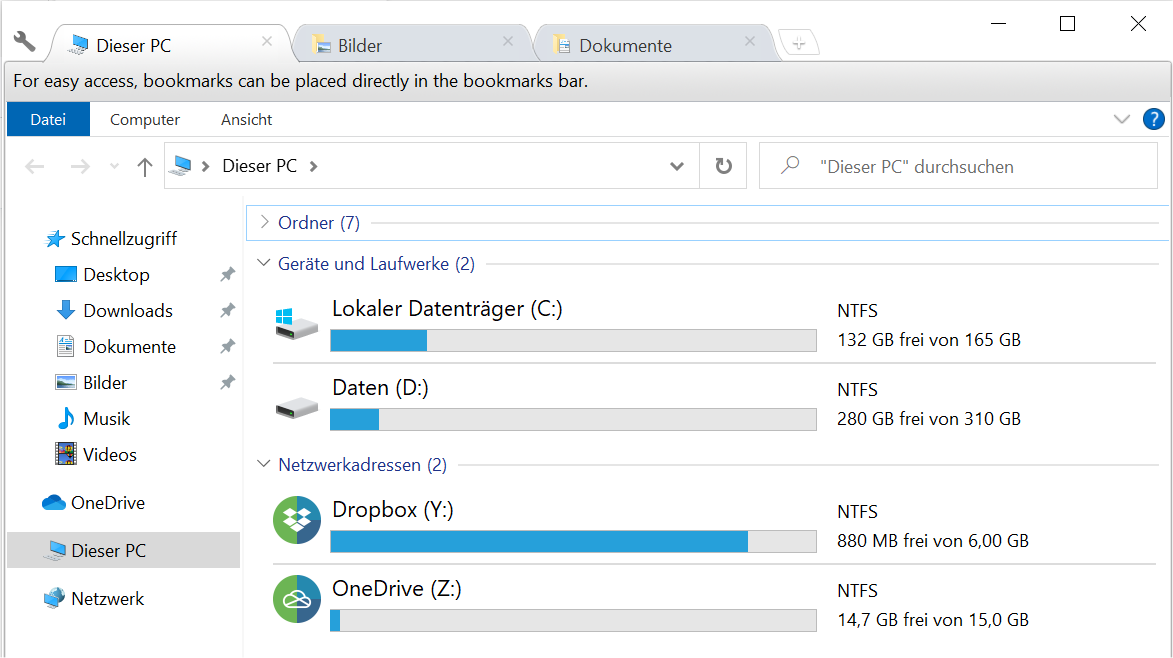Viewport: 1173px width, 658px height.
Task: Click 132 GB frei von 165 GB
Action: [928, 340]
